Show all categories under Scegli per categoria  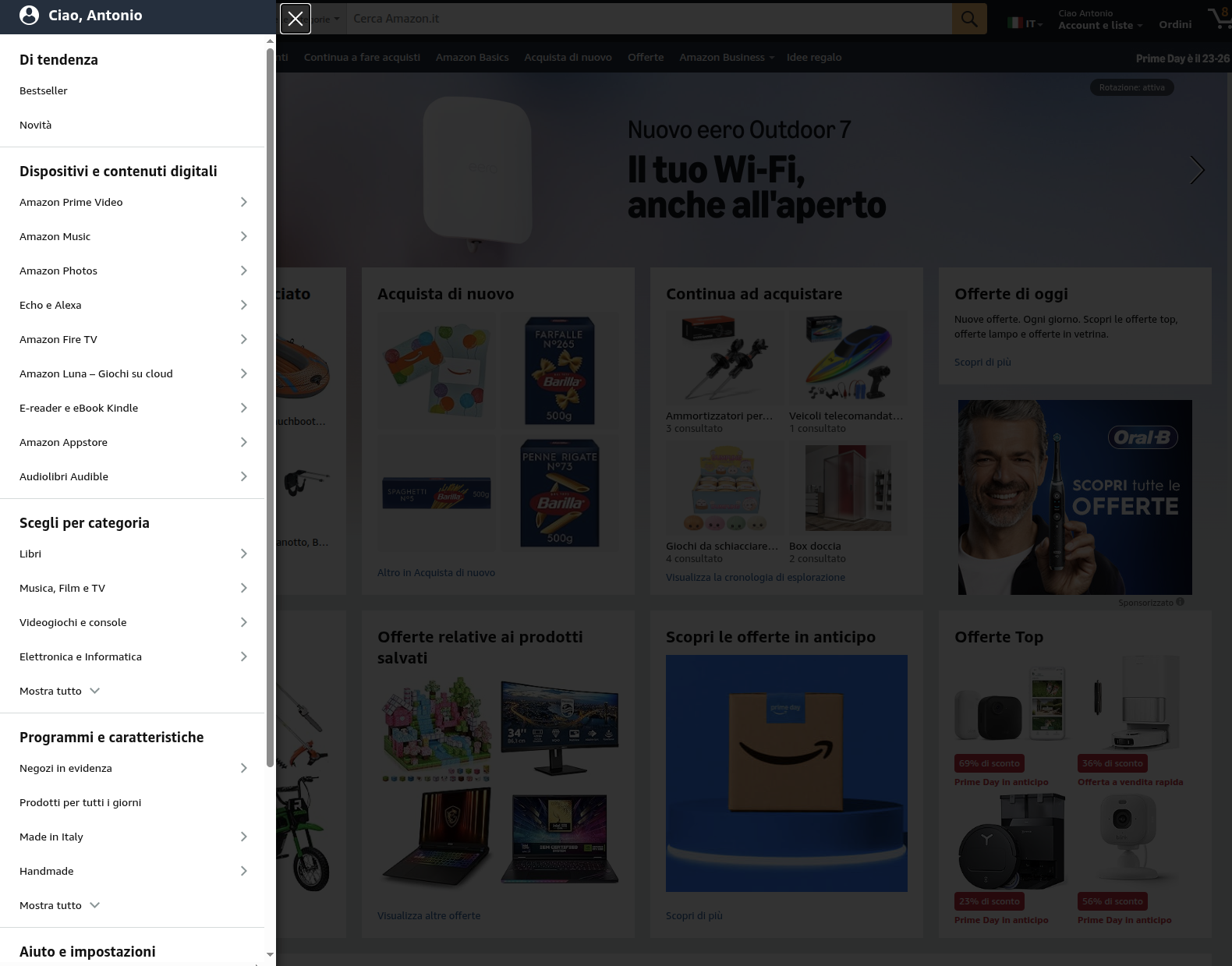pyautogui.click(x=60, y=691)
